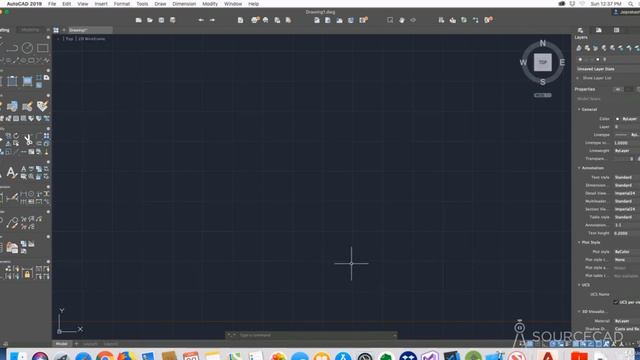This screenshot has height=360, width=640.
Task: Click the Orbit icon next to Pan
Action: 413,20
